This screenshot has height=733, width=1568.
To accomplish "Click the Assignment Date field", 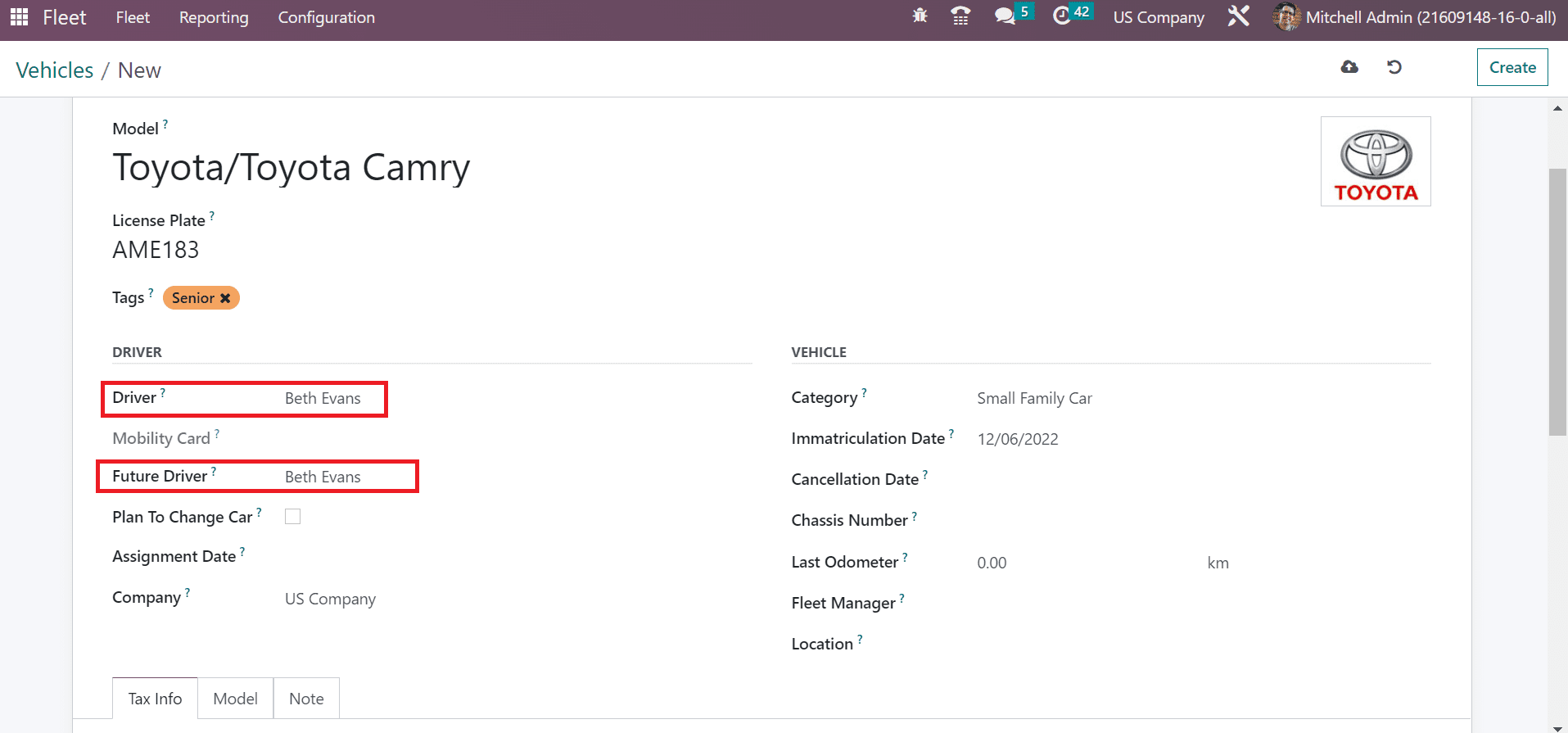I will tap(517, 557).
